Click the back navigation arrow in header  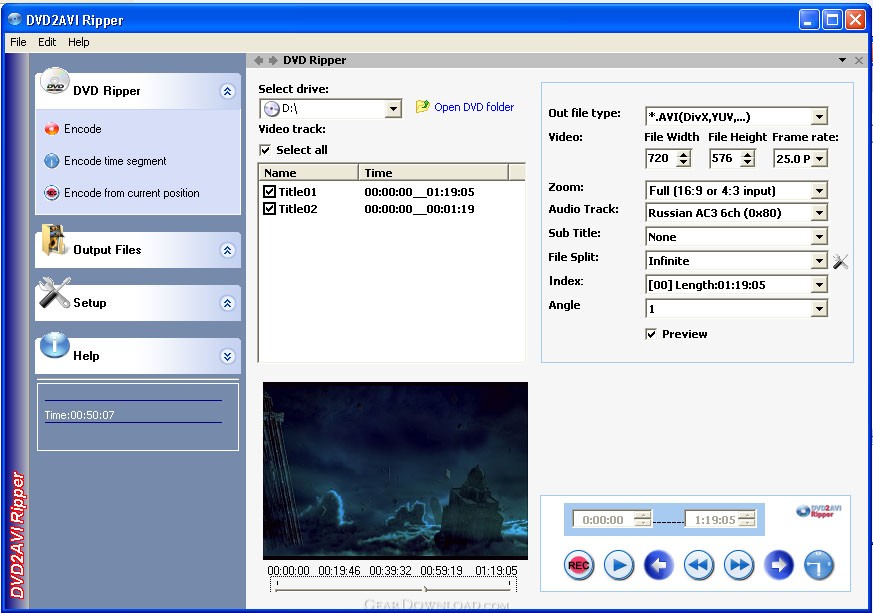[x=258, y=60]
